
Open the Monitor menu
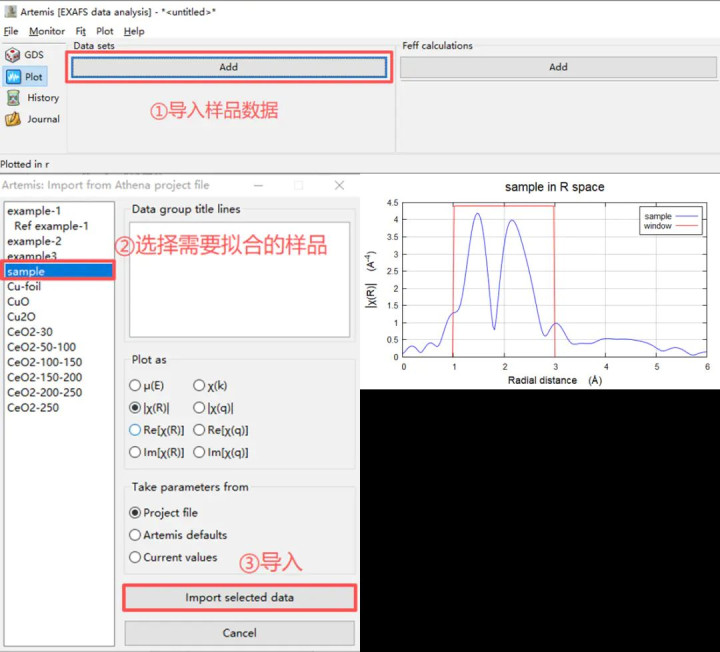click(x=47, y=31)
